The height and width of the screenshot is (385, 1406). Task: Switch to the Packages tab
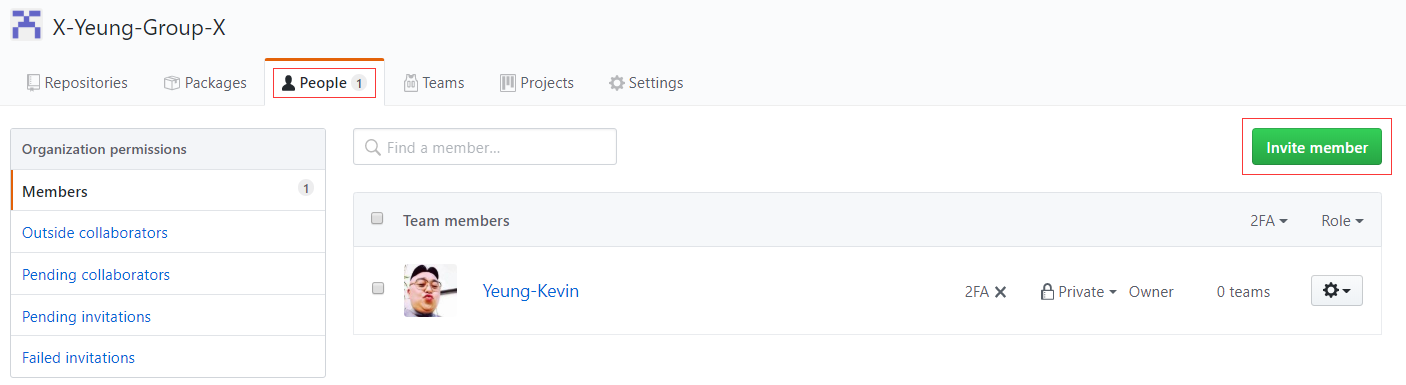pyautogui.click(x=205, y=83)
